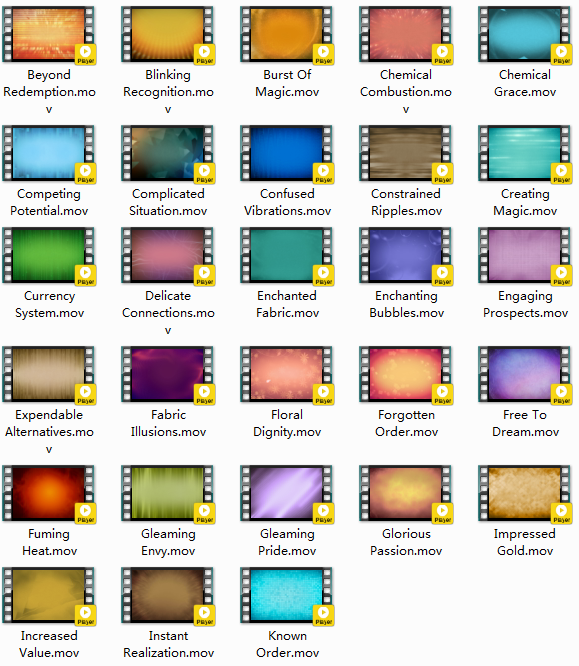Click the Gleaming Pride.mov purple thumbnail
The height and width of the screenshot is (666, 579).
coord(287,494)
